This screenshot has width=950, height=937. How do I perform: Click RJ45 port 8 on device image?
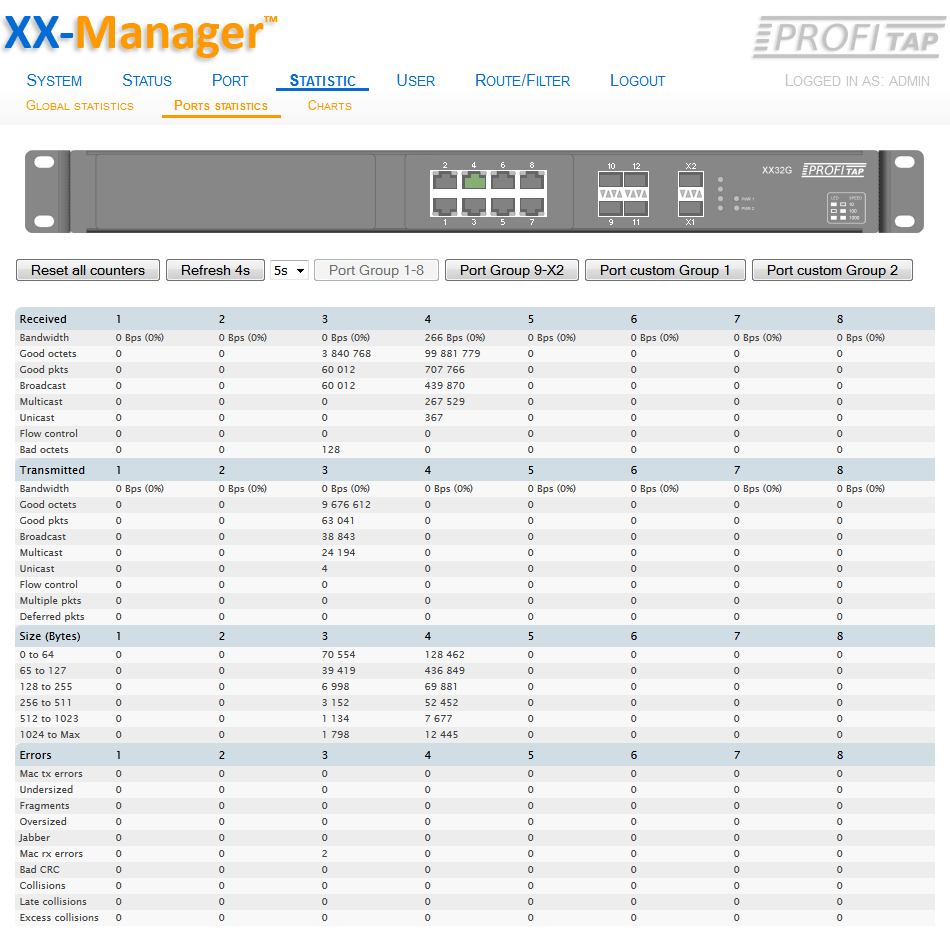pyautogui.click(x=531, y=181)
